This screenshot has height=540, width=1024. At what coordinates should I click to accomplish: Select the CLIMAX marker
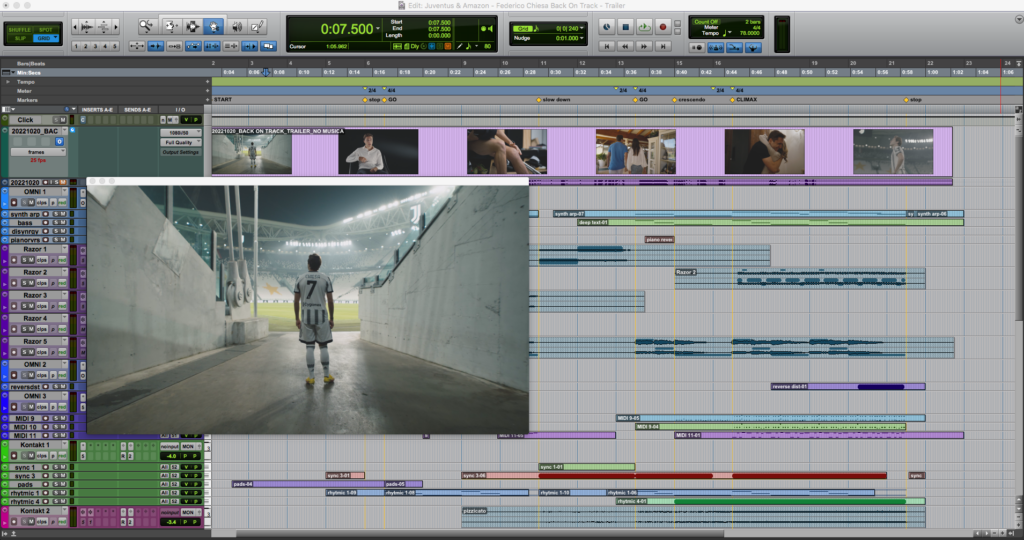pos(744,100)
